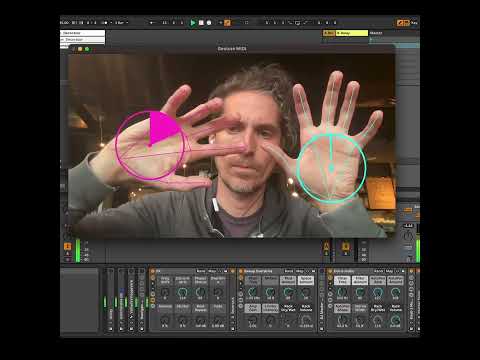Click the Stop button in the transport
The image size is (480, 360).
click(201, 23)
